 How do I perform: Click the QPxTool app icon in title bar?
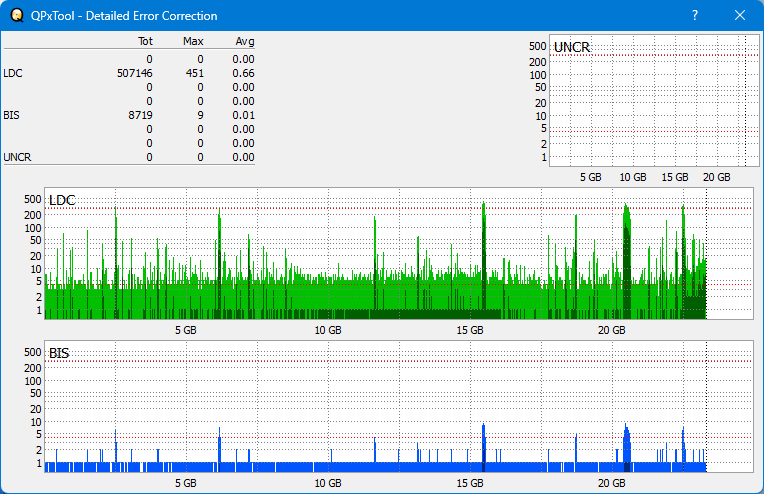pyautogui.click(x=17, y=16)
